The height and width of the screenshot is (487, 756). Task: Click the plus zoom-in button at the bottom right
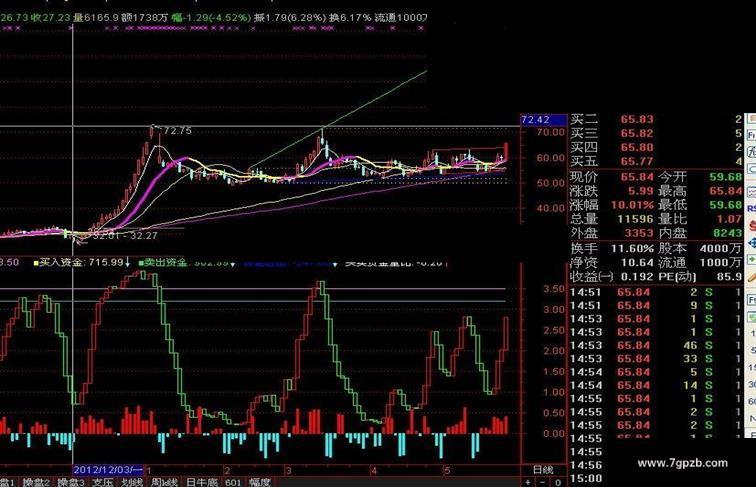coord(528,482)
